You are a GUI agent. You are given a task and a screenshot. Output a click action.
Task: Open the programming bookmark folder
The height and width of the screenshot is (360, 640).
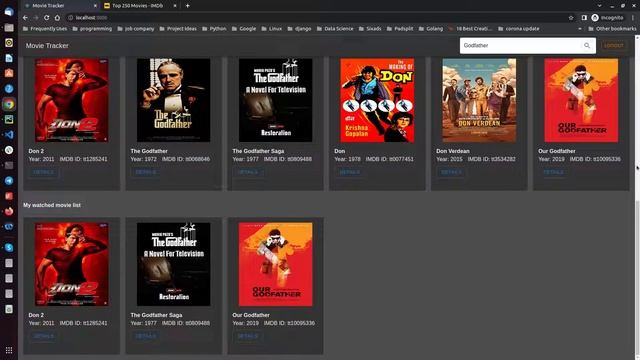coord(92,29)
